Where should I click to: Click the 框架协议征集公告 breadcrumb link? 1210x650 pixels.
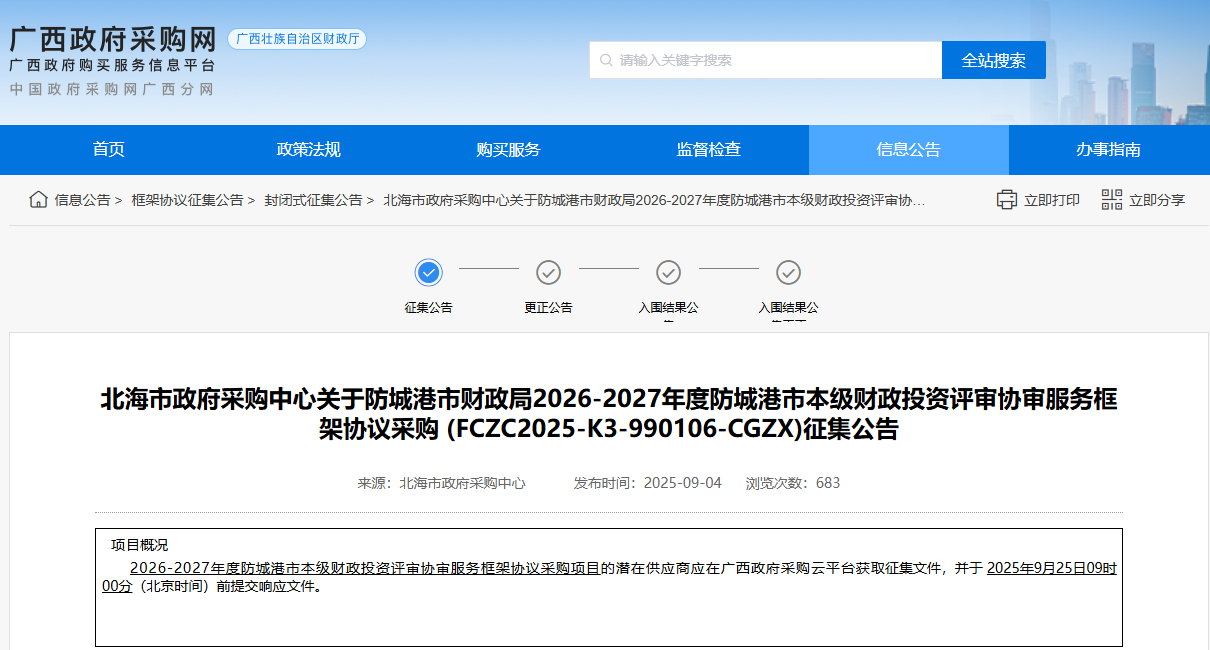point(189,199)
